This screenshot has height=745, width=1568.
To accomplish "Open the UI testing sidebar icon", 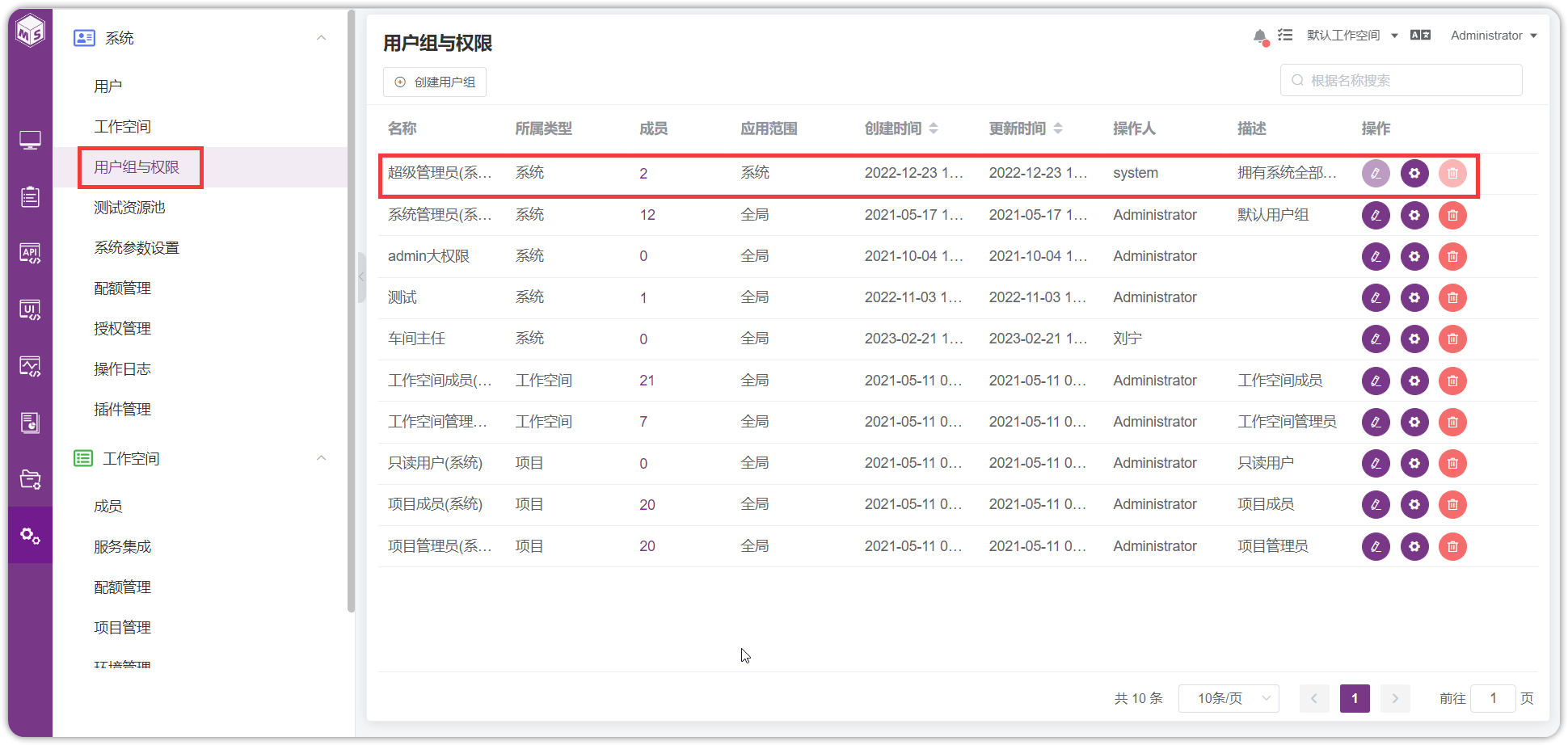I will 31,309.
